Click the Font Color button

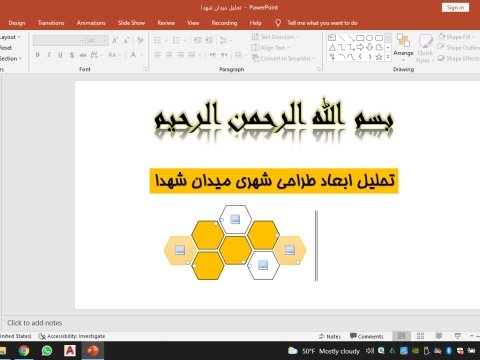point(133,55)
